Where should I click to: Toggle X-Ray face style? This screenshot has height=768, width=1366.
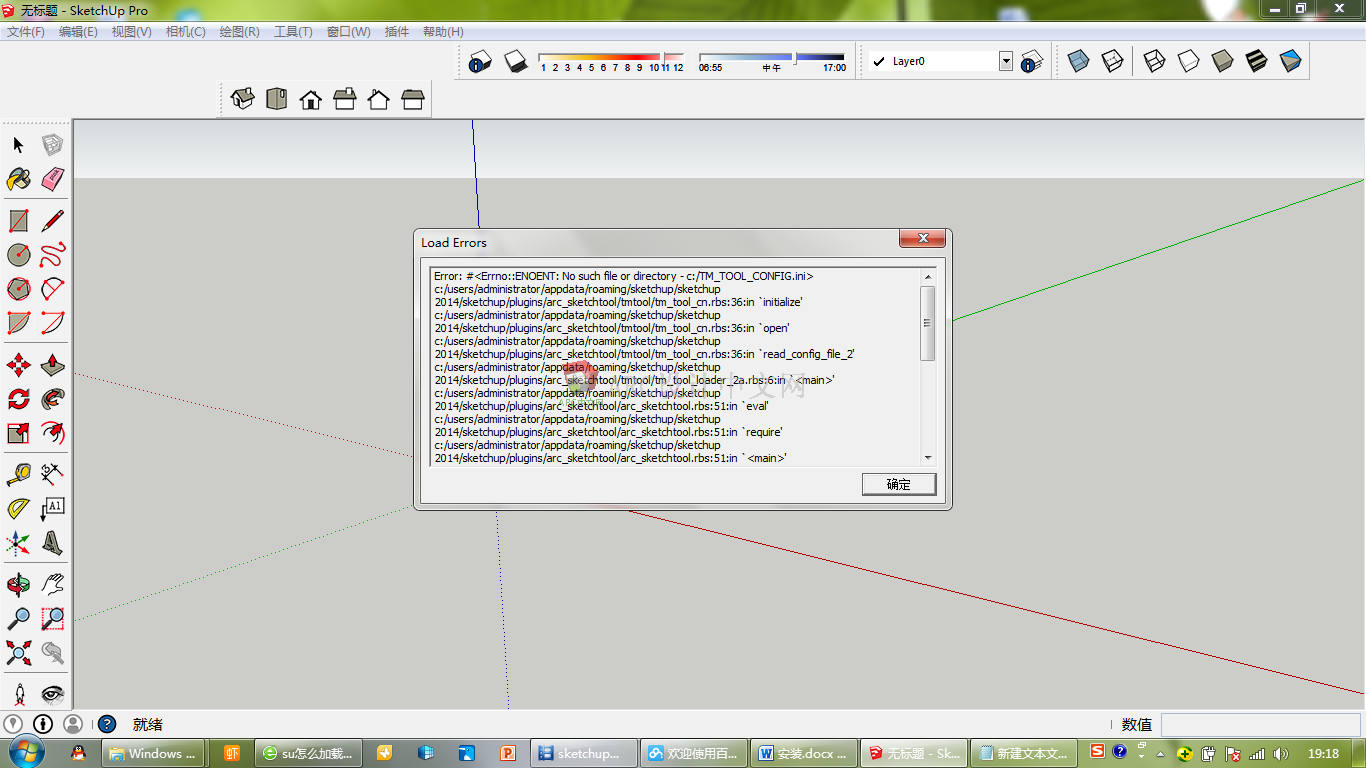(x=1078, y=61)
